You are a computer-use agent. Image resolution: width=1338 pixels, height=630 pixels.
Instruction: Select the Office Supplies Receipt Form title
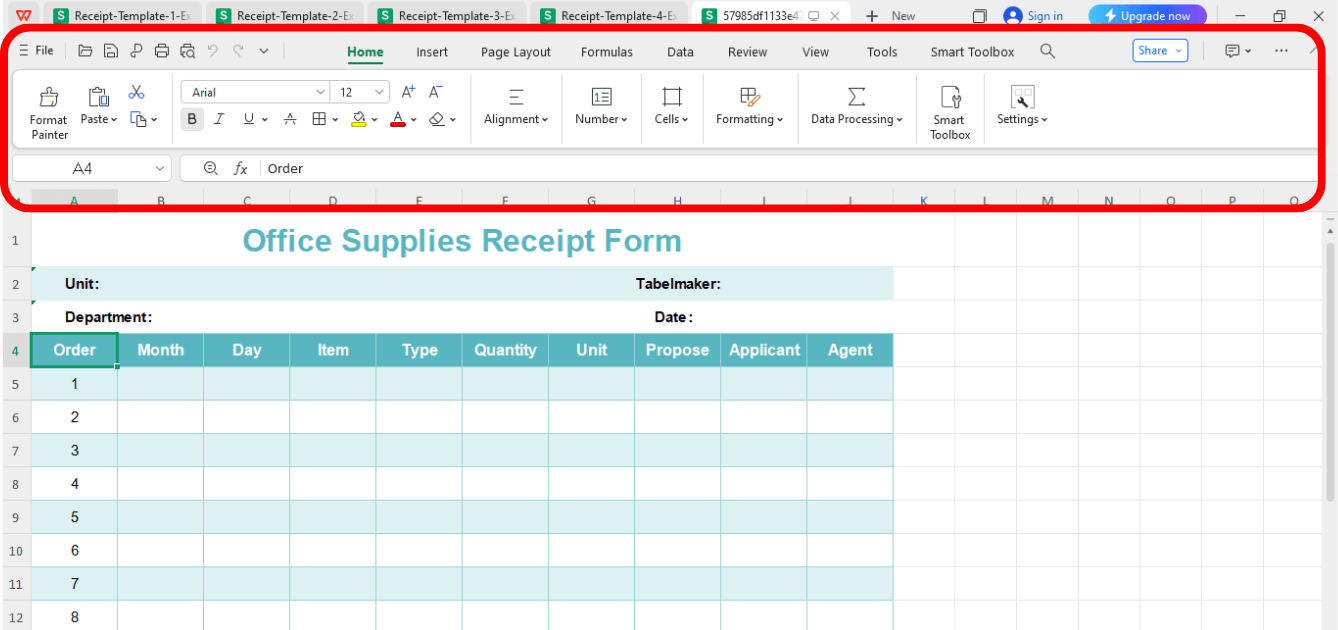click(x=462, y=241)
